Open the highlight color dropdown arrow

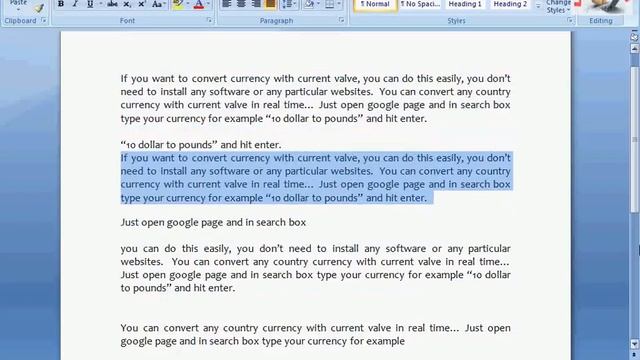point(188,4)
